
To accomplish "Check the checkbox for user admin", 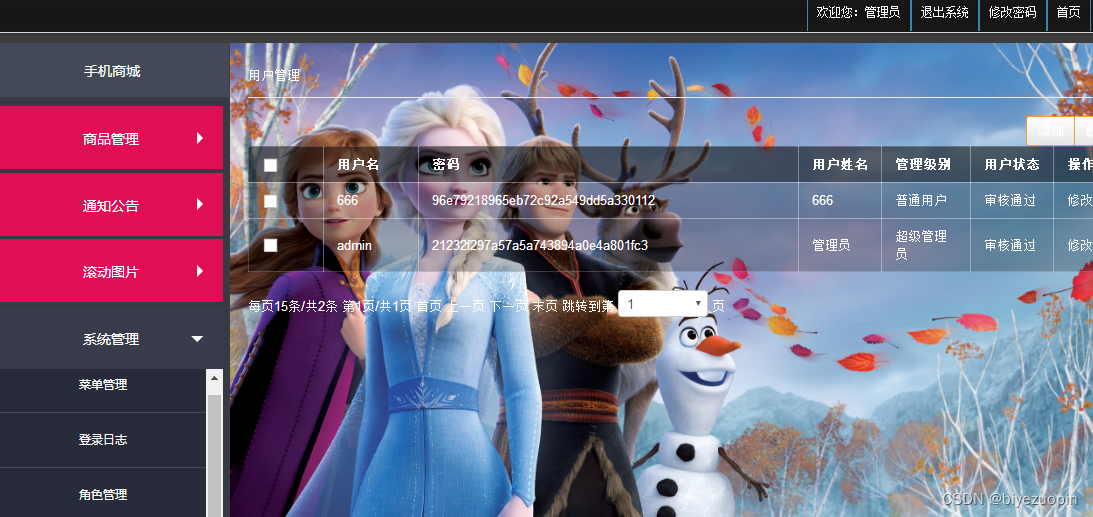I will [x=270, y=245].
